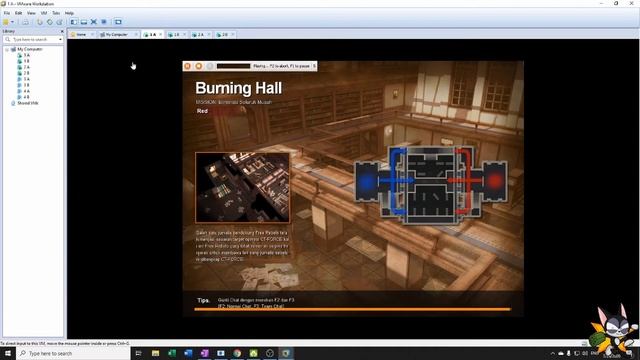Switch to Unity mode icon
Image resolution: width=640 pixels, height=360 pixels.
(x=104, y=22)
